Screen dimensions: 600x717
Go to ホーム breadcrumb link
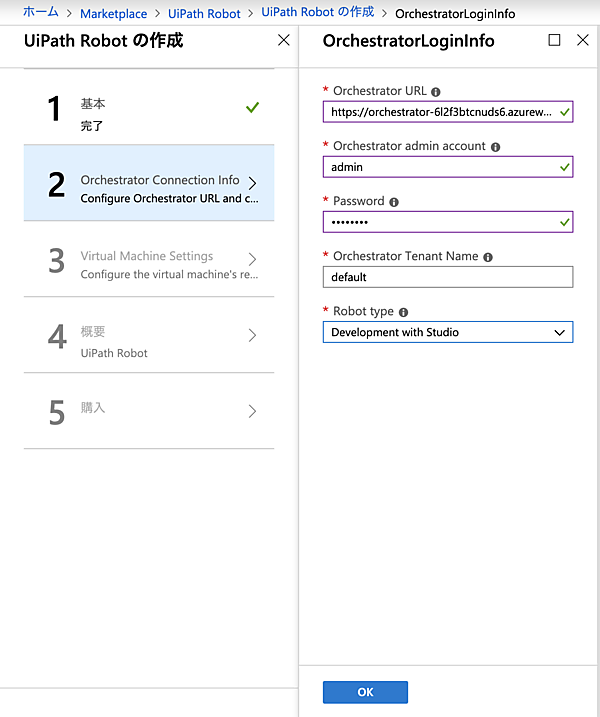click(x=41, y=14)
